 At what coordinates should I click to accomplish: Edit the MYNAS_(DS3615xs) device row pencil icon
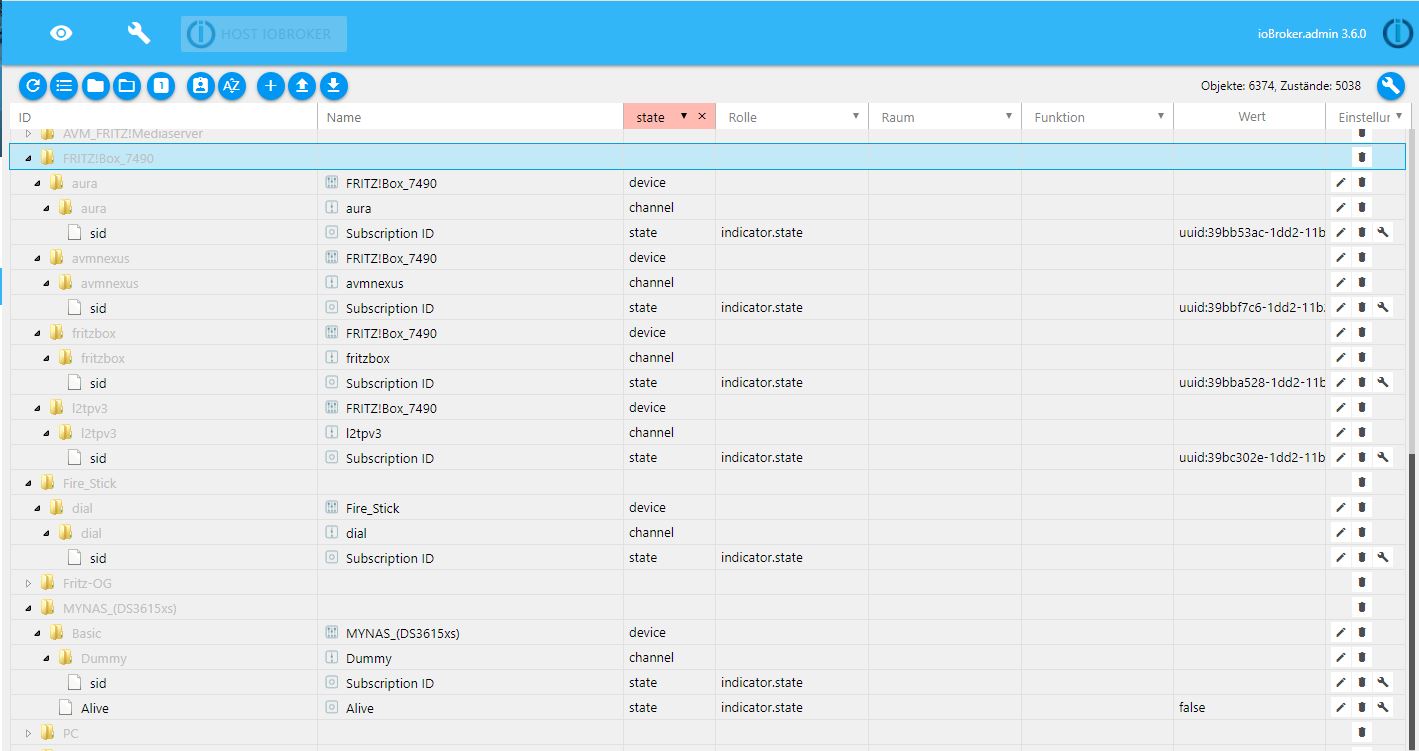pyautogui.click(x=1341, y=632)
